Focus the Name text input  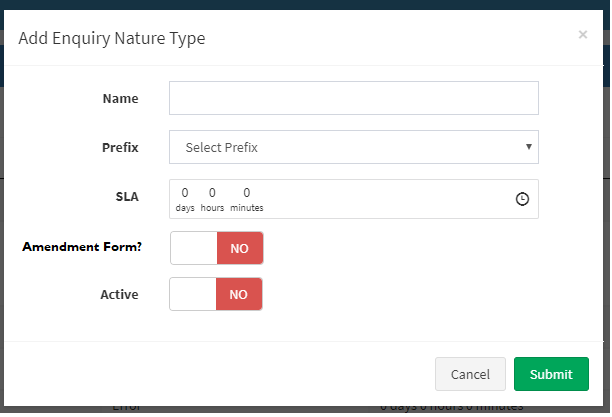(x=353, y=98)
